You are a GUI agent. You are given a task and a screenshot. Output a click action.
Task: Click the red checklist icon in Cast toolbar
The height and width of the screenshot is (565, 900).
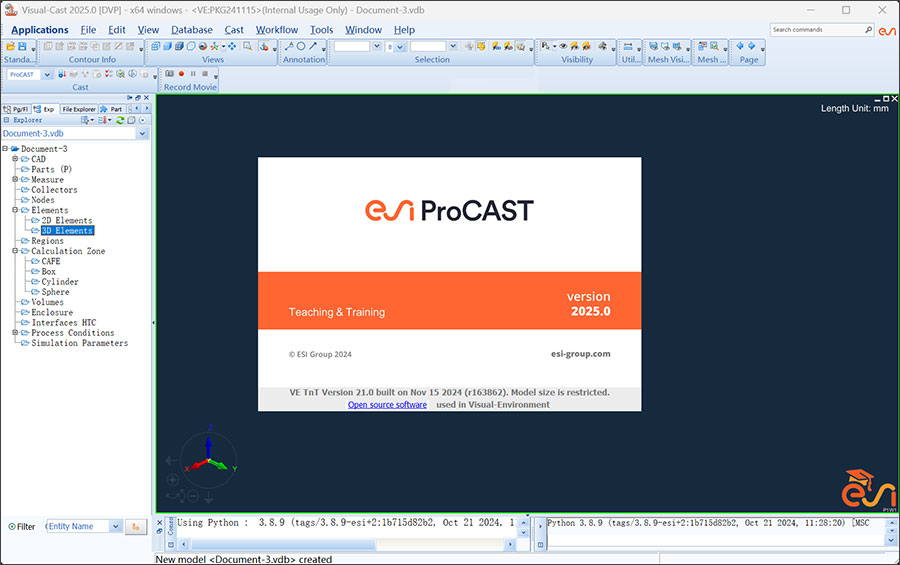pos(108,74)
